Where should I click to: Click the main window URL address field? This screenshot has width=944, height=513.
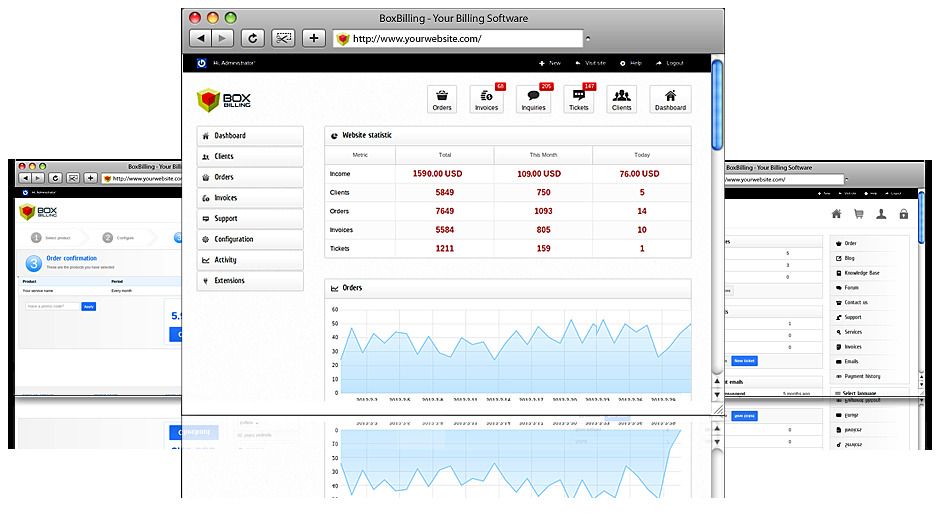click(x=458, y=39)
